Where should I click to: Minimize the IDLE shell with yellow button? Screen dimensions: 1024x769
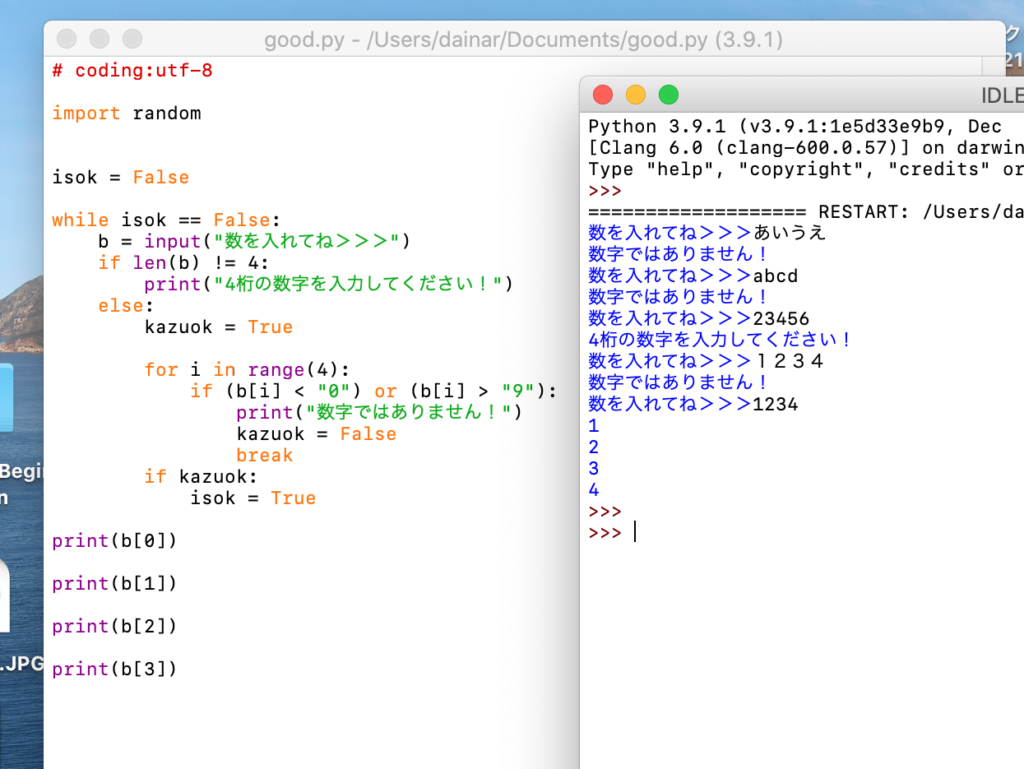click(x=636, y=95)
